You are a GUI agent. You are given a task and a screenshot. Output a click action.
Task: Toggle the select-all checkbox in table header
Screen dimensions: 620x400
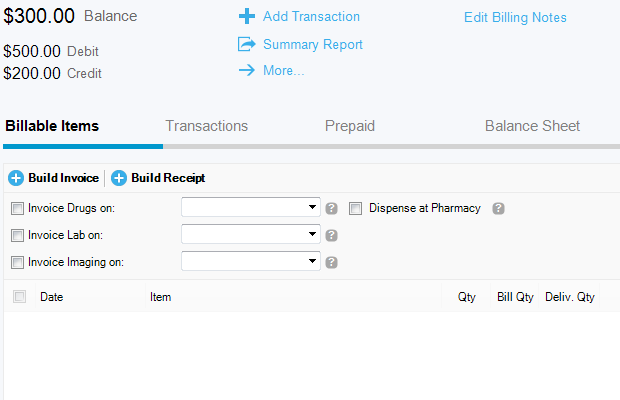19,296
